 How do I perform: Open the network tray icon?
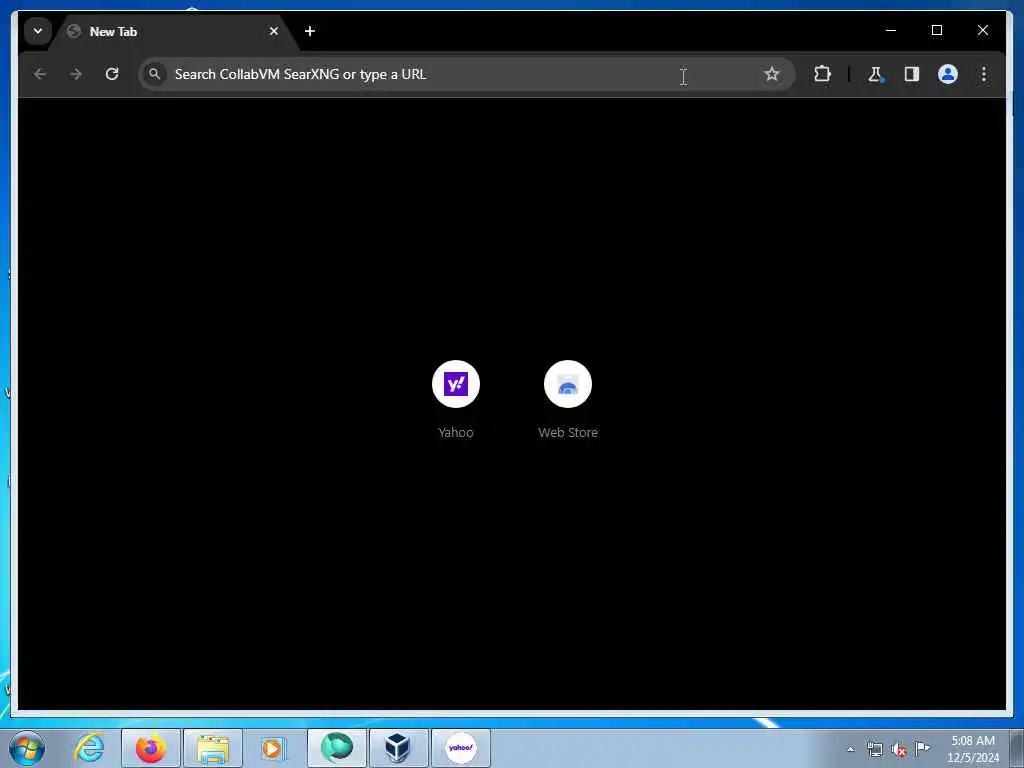click(874, 750)
